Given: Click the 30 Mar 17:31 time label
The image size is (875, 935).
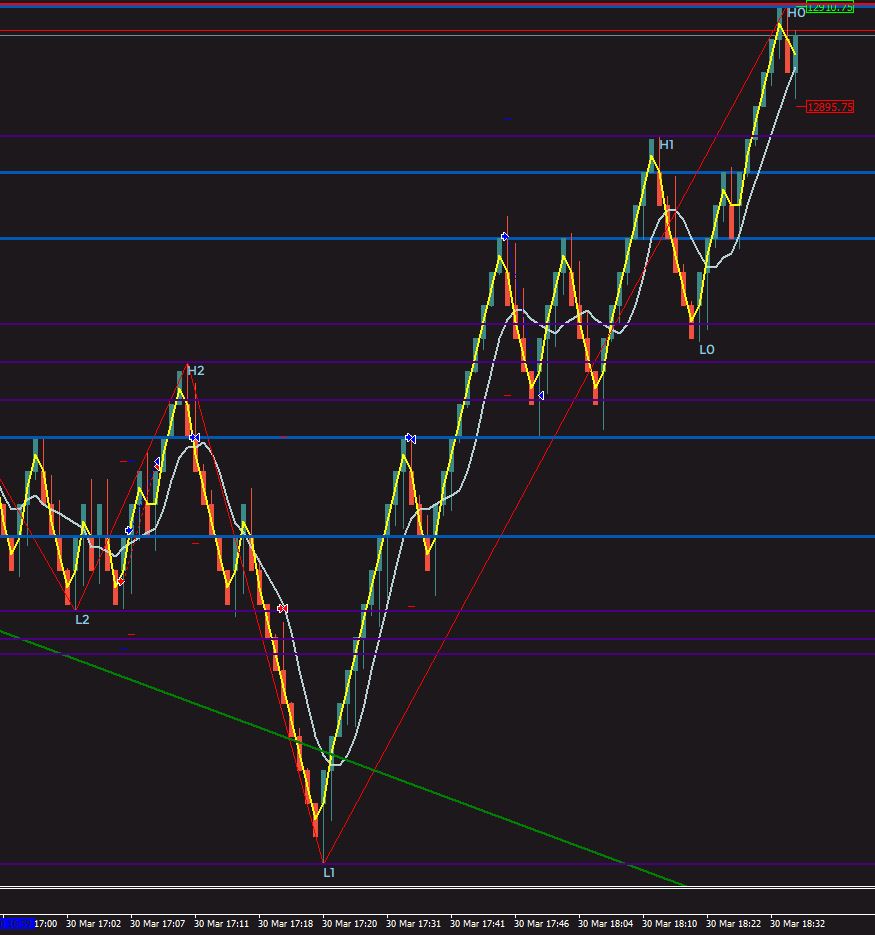Looking at the screenshot, I should coord(413,924).
